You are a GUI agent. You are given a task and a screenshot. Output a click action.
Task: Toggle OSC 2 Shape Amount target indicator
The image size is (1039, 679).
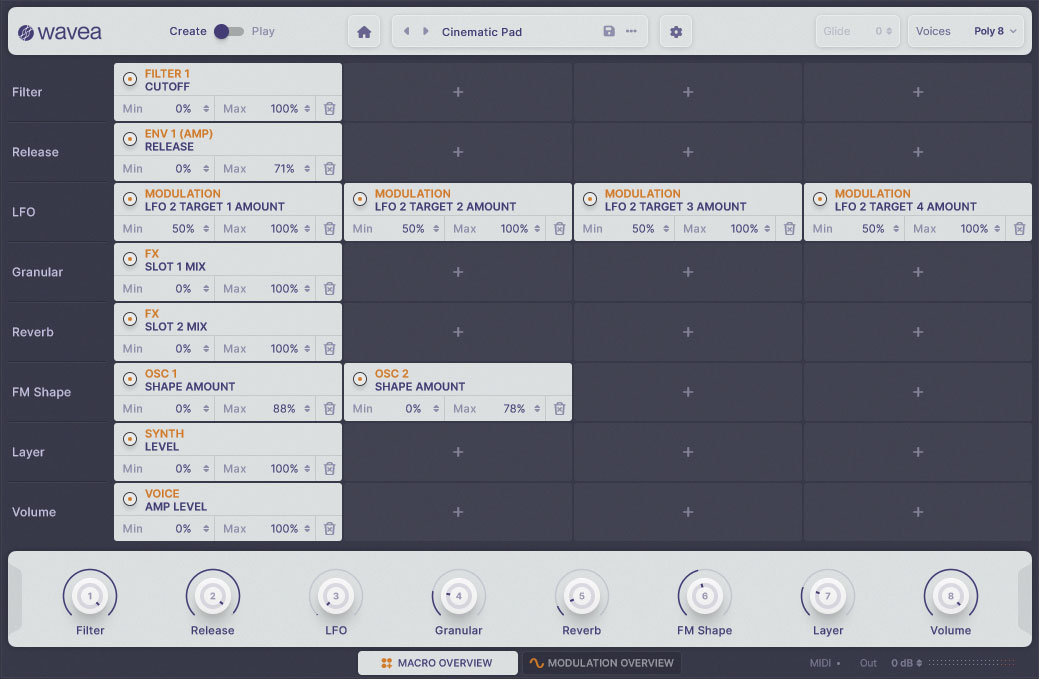[x=360, y=379]
